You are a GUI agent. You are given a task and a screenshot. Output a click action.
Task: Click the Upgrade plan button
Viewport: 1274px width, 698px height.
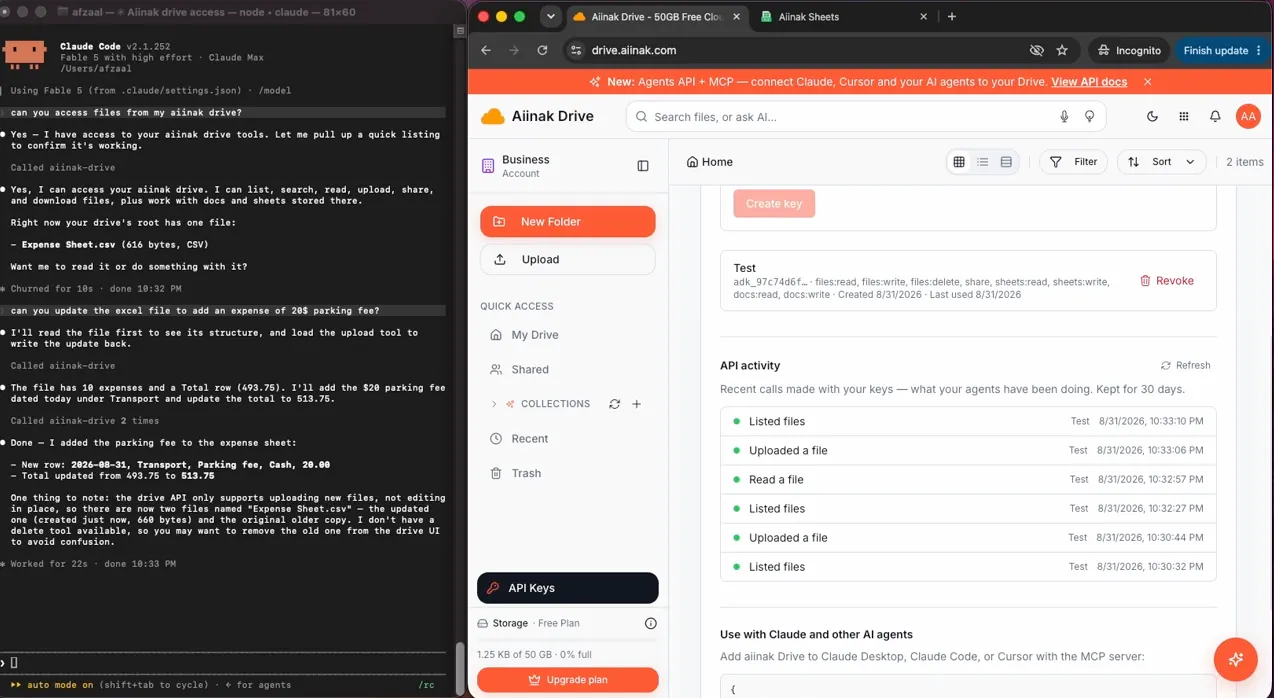pyautogui.click(x=568, y=680)
